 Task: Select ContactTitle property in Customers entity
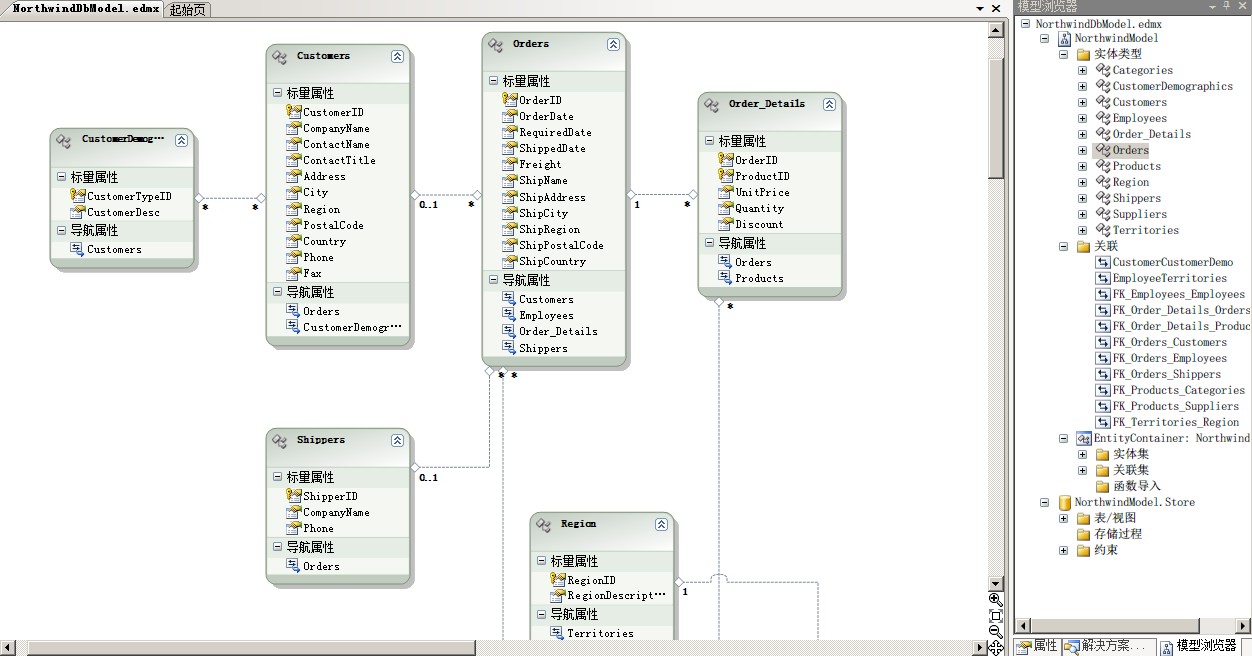tap(339, 160)
